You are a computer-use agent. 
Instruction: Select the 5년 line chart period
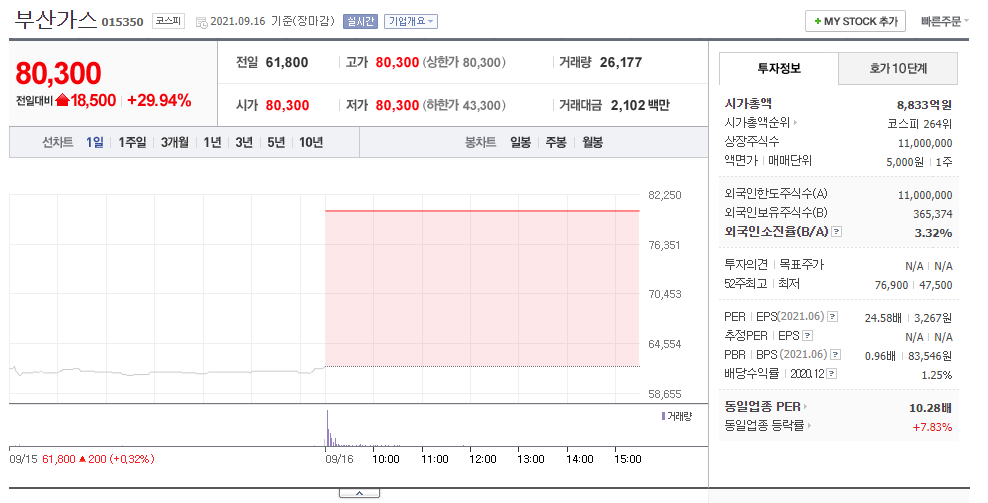[x=276, y=142]
